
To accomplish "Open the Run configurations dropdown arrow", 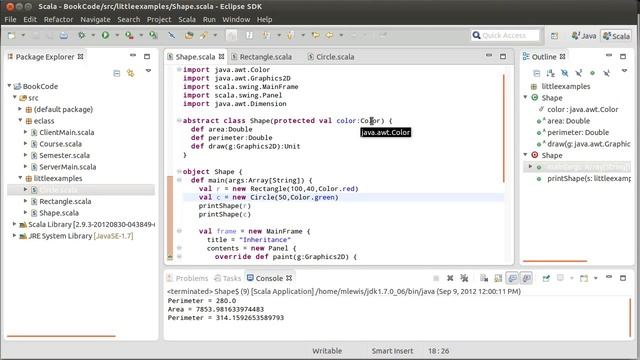I will click(117, 36).
